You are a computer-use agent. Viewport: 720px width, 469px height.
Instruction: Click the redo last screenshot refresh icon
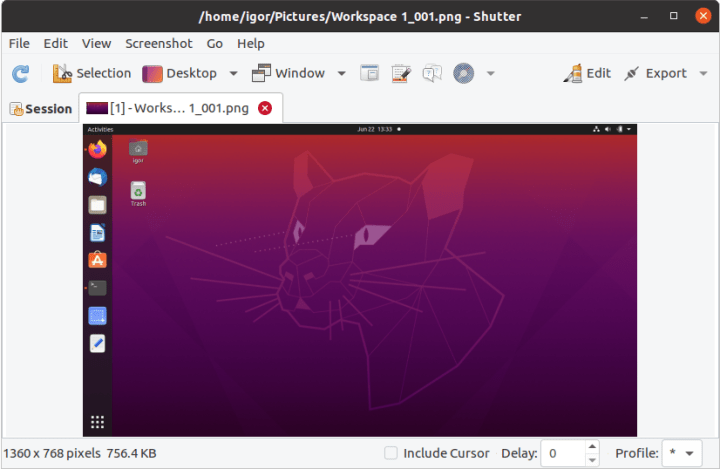[20, 73]
